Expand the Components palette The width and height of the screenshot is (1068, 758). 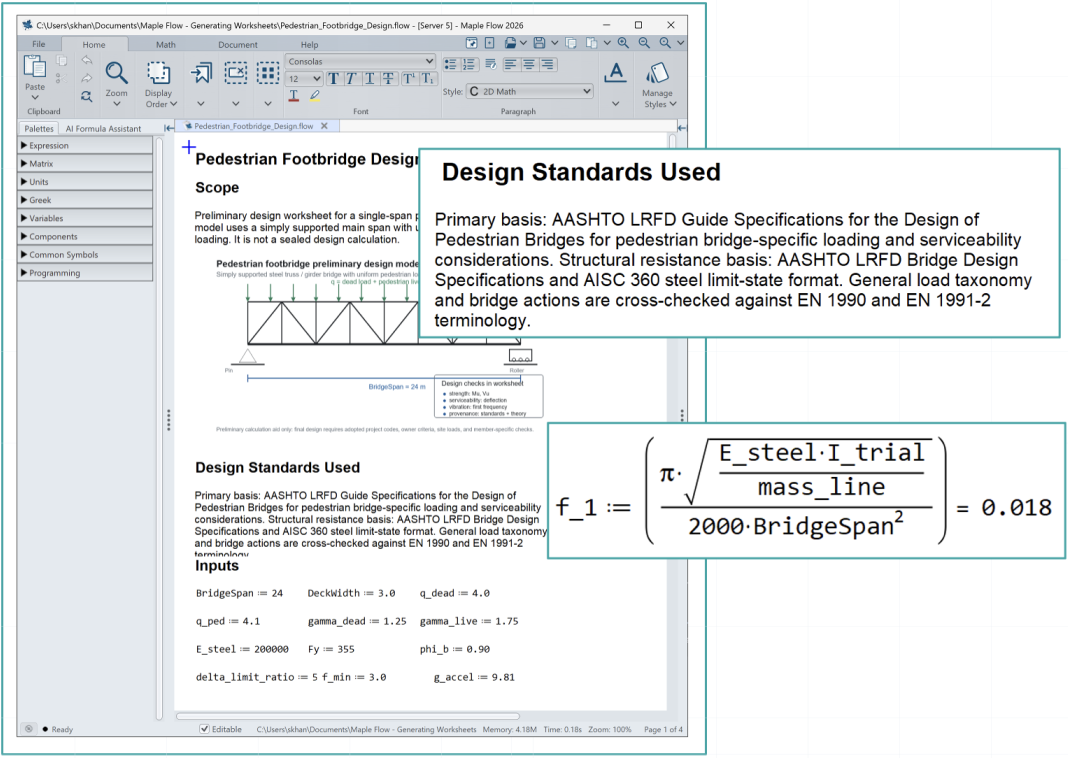[85, 236]
